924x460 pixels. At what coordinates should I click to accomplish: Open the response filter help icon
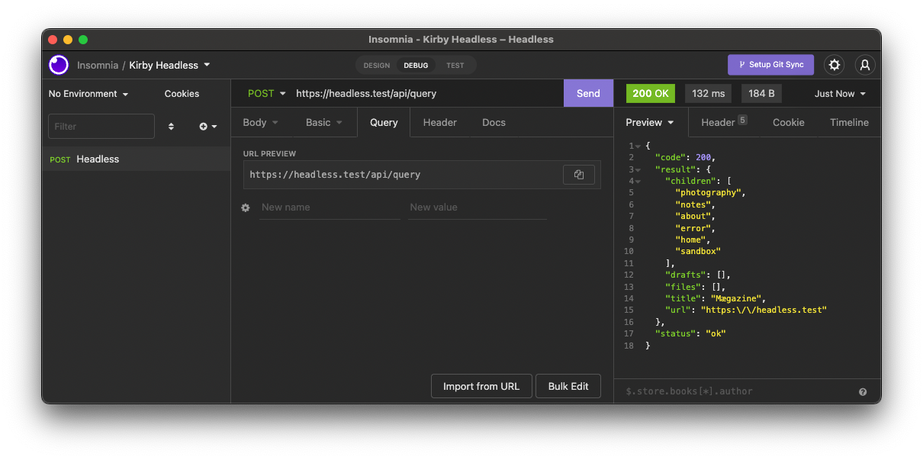pyautogui.click(x=863, y=392)
